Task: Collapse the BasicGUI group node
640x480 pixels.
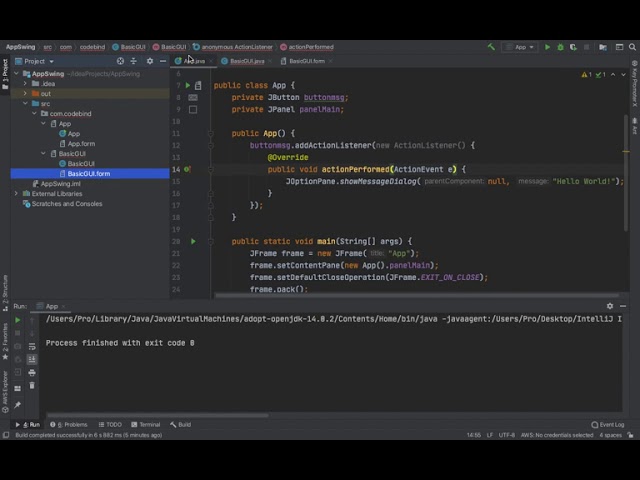Action: click(x=43, y=153)
